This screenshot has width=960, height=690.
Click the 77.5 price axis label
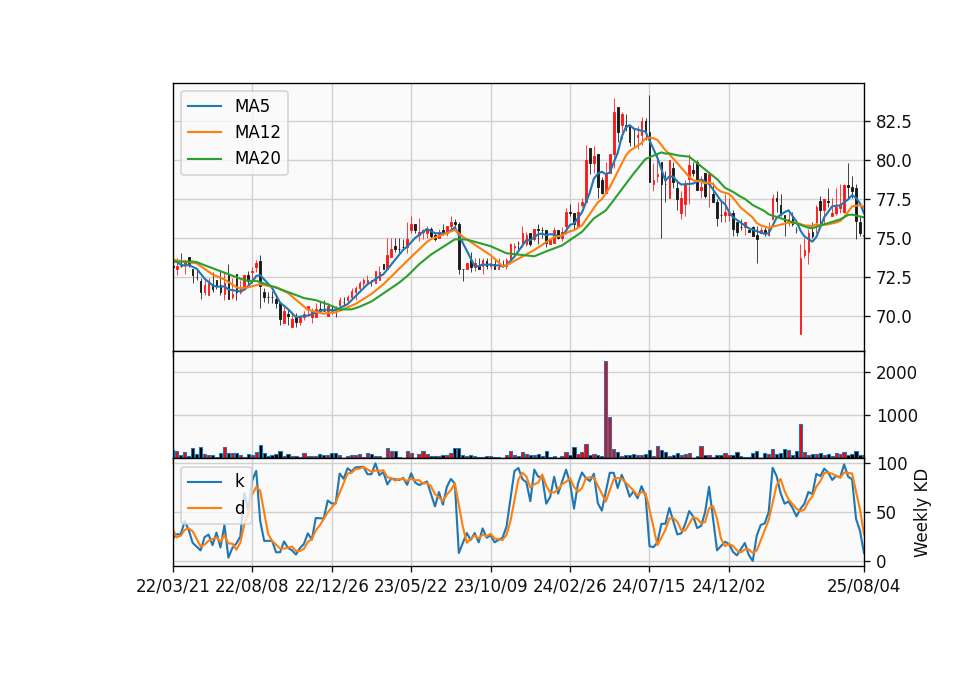(894, 200)
